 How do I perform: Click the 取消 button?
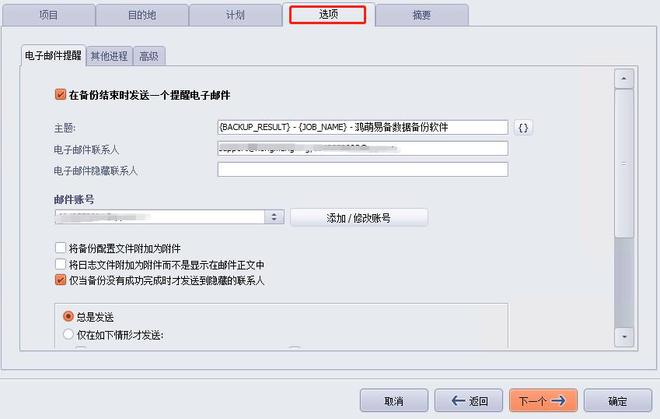click(x=394, y=400)
